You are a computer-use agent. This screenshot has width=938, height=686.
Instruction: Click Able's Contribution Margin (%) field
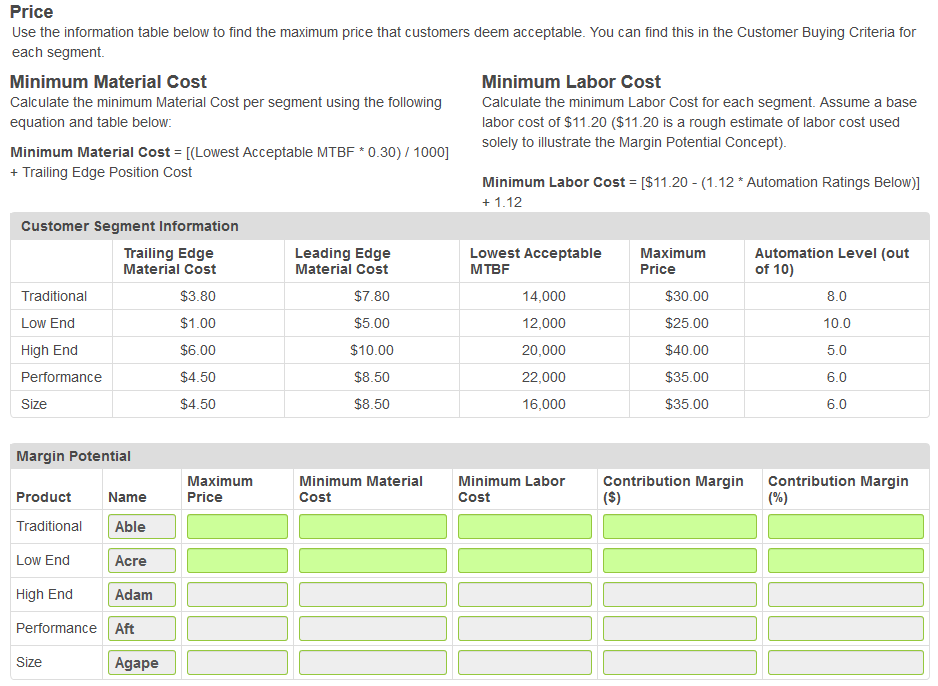click(x=845, y=526)
